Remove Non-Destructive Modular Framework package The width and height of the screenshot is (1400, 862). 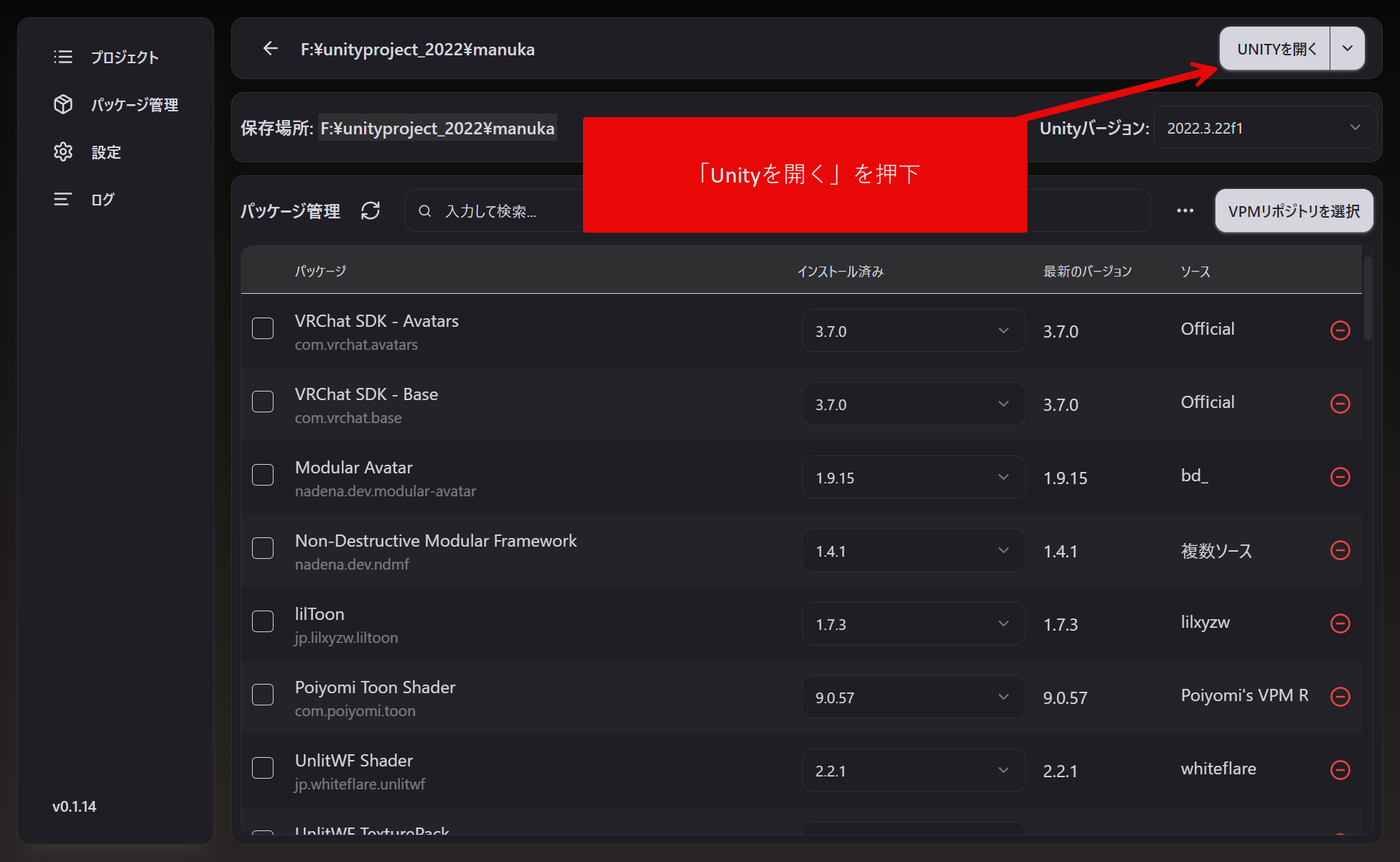pyautogui.click(x=1340, y=550)
